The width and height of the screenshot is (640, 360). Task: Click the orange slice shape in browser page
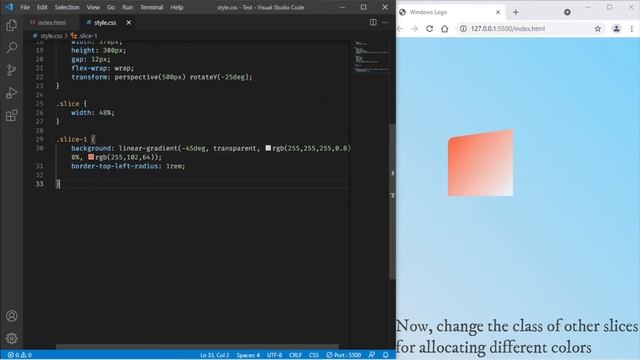click(480, 163)
